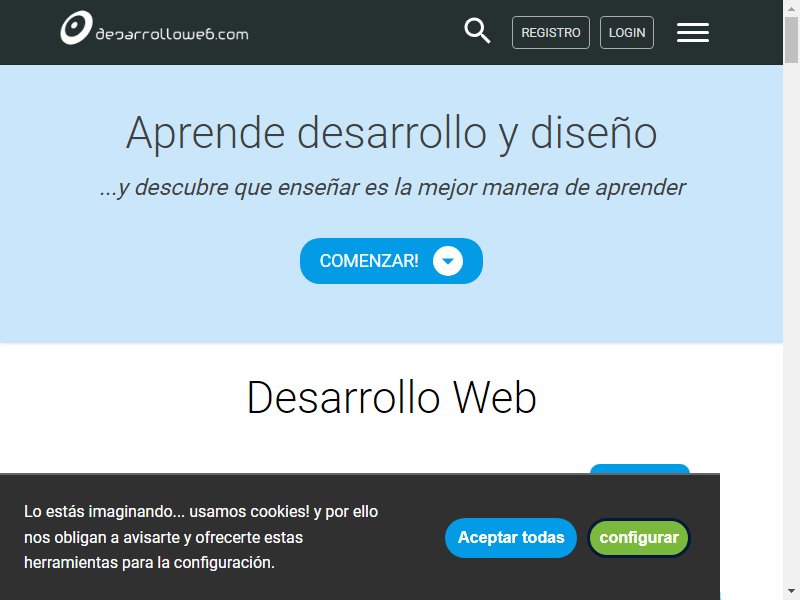Image resolution: width=800 pixels, height=600 pixels.
Task: Click the cookie notice message text
Action: pos(201,537)
